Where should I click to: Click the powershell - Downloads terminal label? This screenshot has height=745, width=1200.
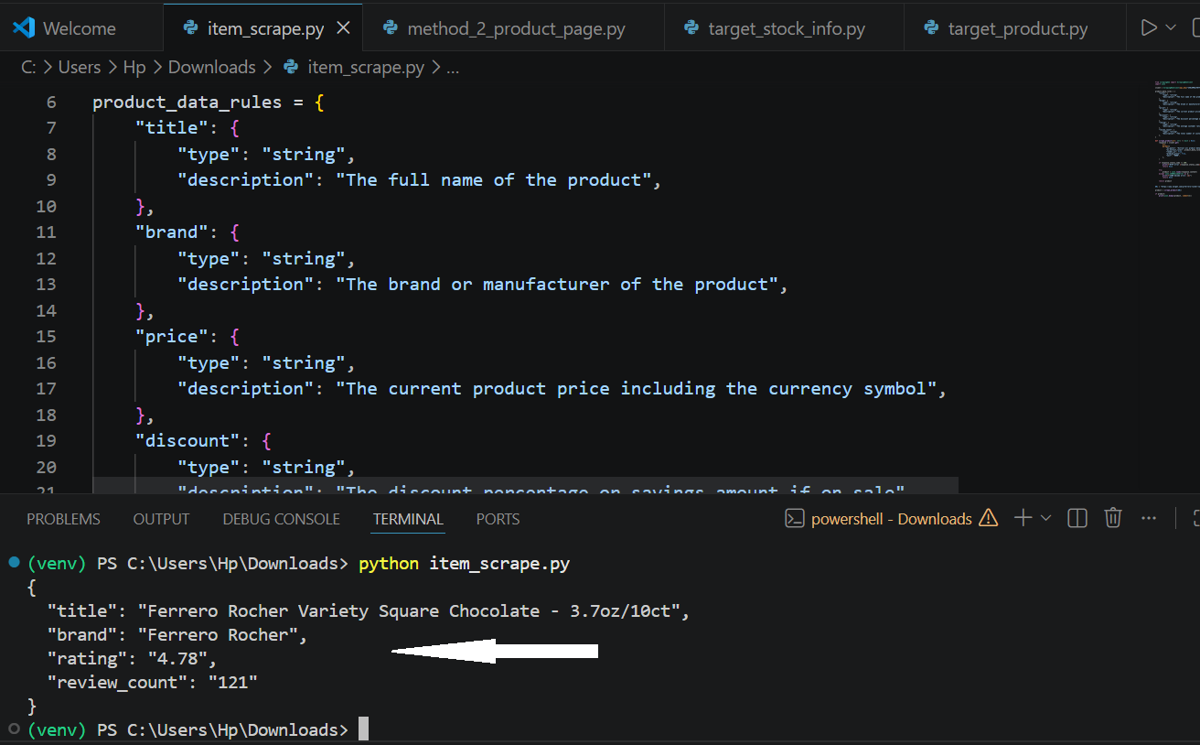[891, 518]
